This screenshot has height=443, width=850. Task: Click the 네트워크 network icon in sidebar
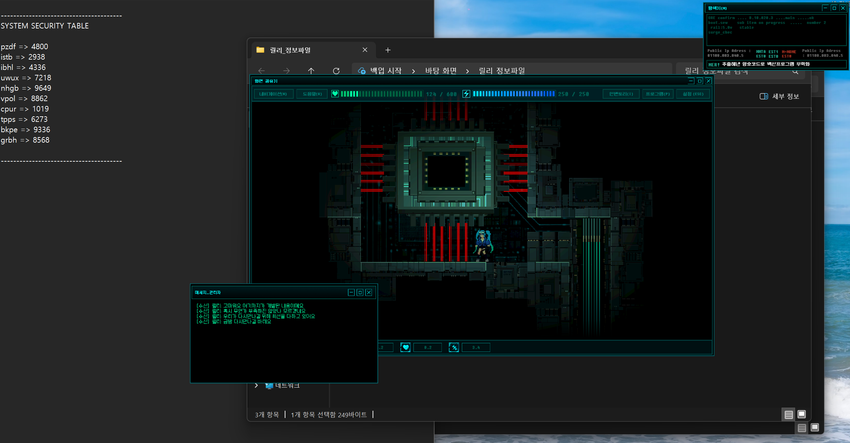(269, 386)
